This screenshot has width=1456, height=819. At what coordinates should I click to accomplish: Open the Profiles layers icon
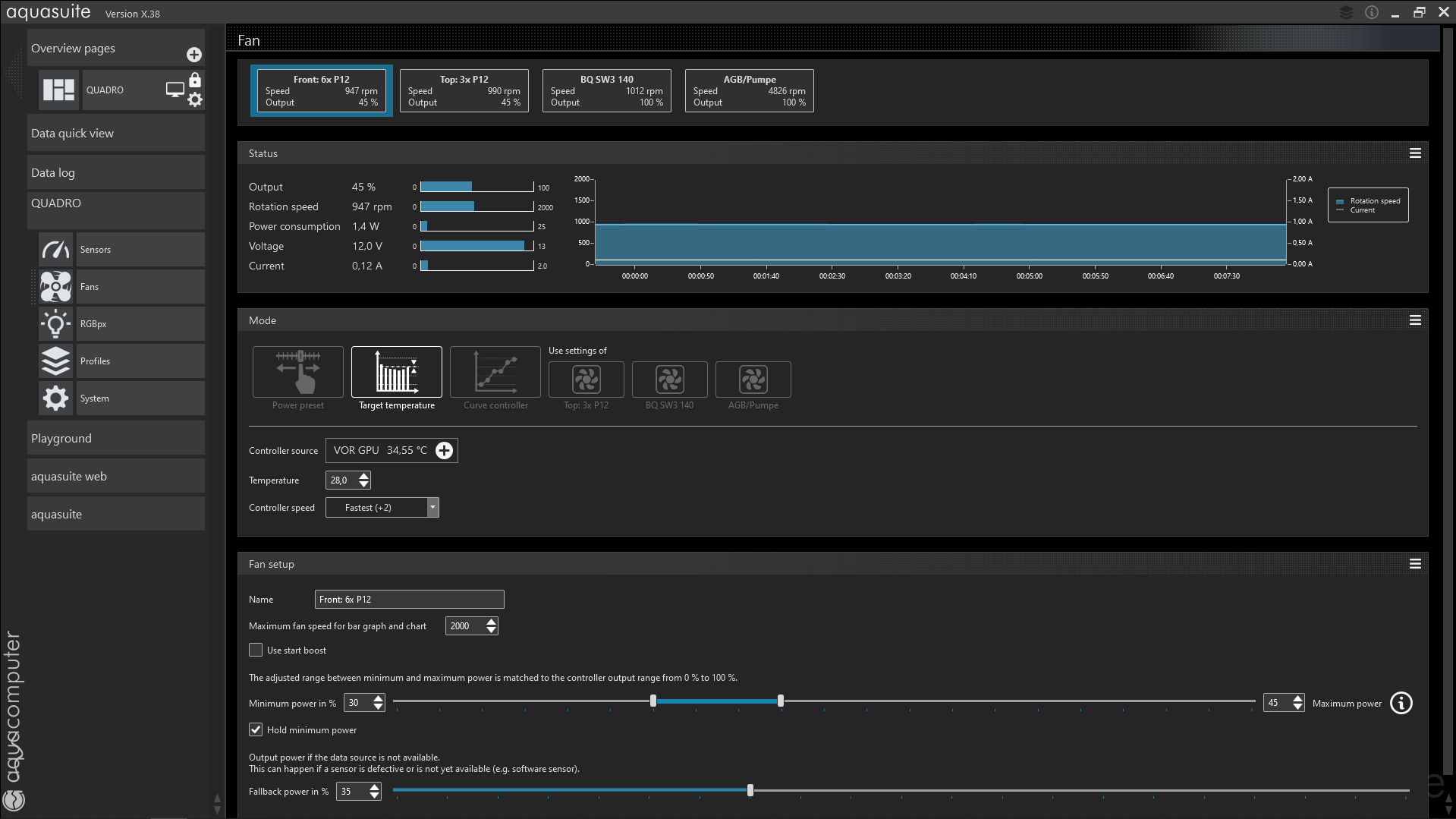55,361
